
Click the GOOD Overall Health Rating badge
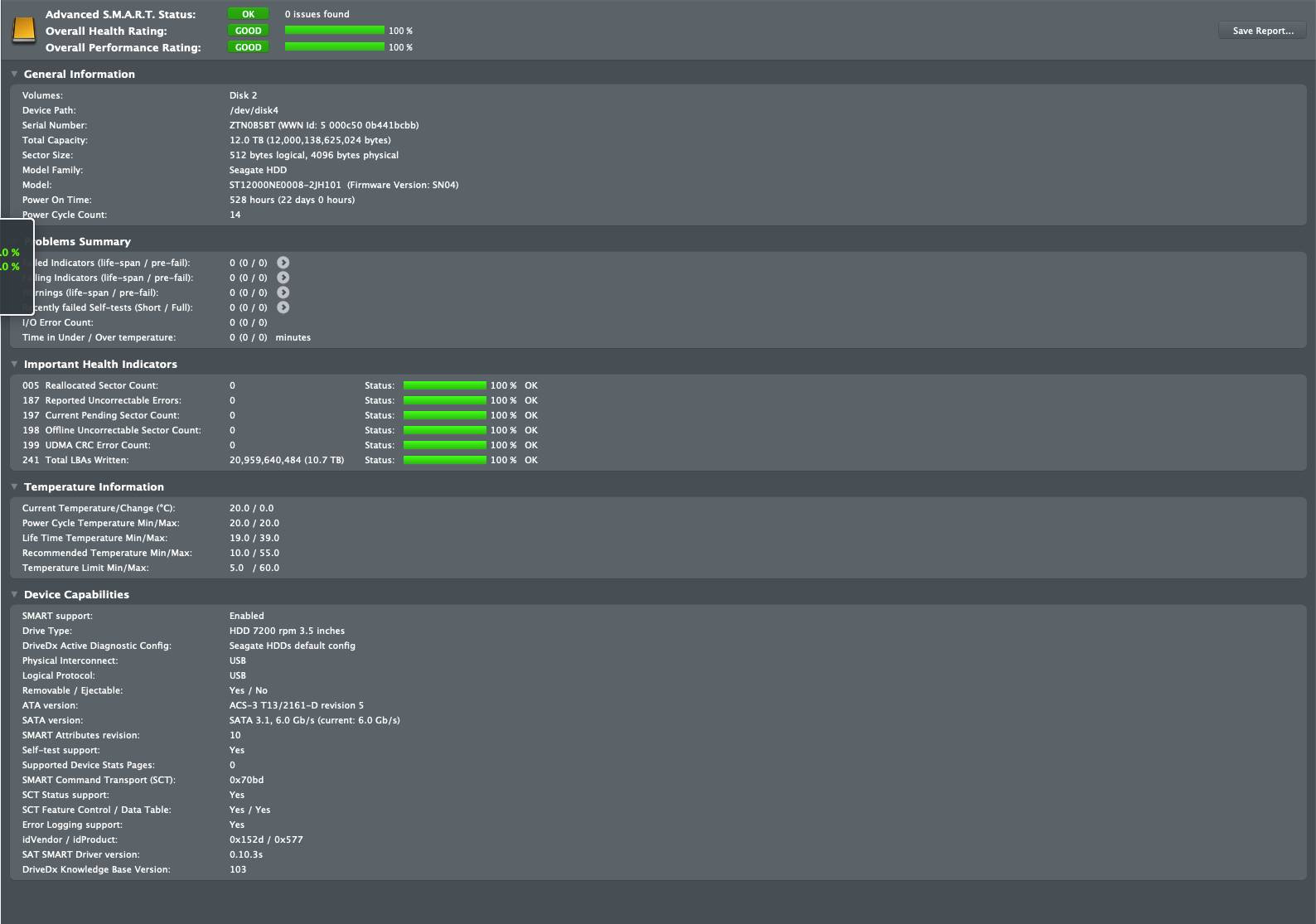249,31
